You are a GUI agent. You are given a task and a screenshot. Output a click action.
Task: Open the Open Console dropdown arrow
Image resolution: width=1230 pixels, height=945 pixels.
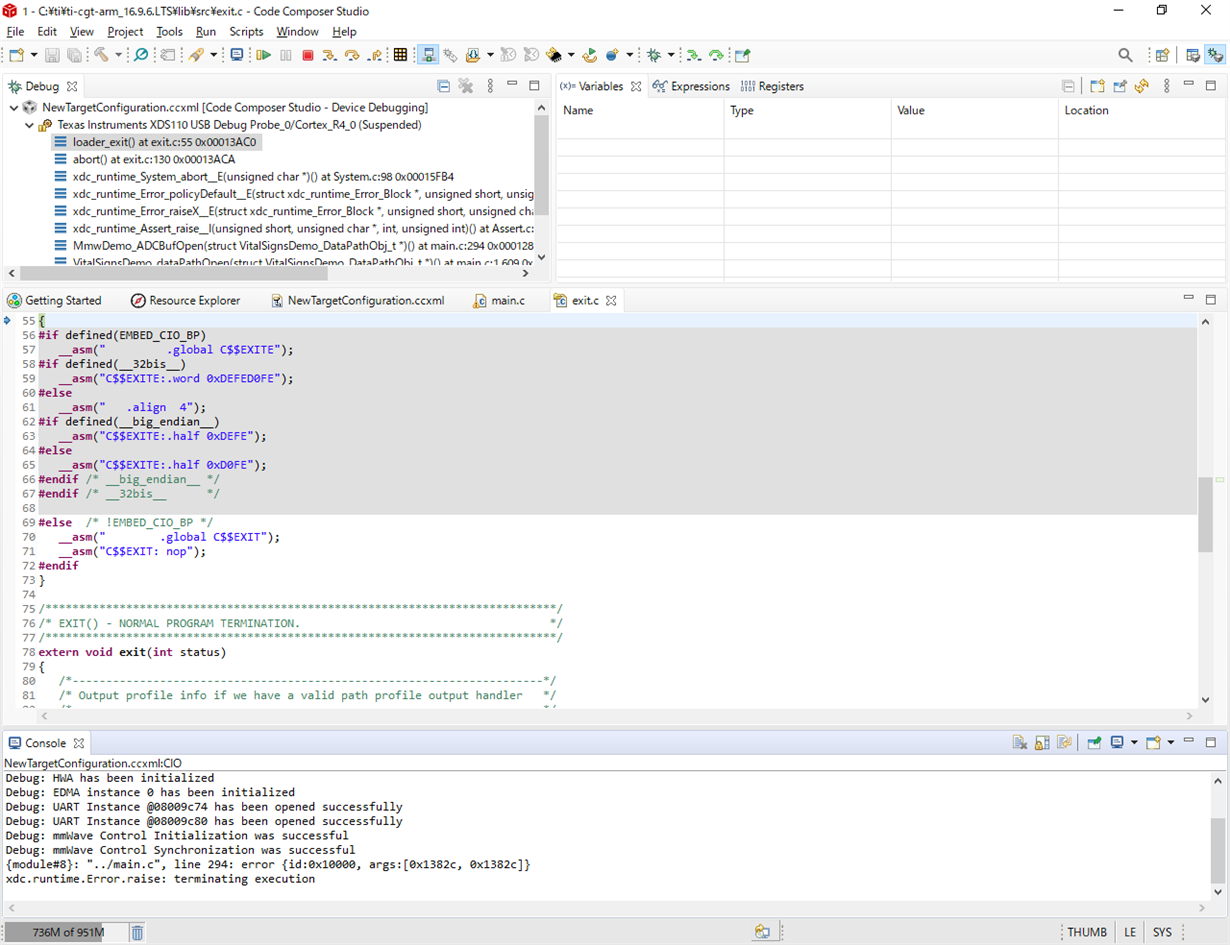click(1171, 742)
